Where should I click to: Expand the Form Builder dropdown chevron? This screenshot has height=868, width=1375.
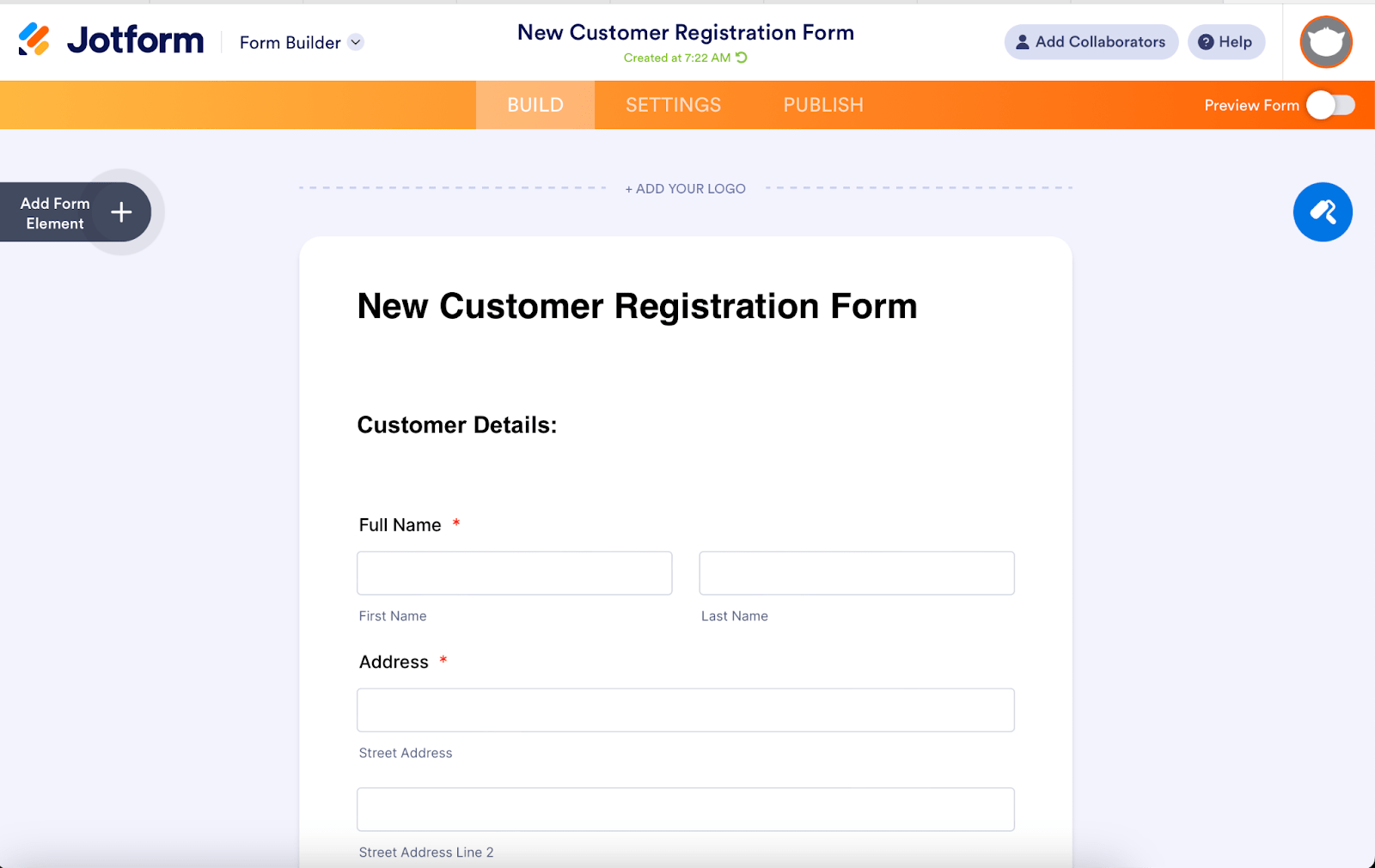click(x=356, y=42)
